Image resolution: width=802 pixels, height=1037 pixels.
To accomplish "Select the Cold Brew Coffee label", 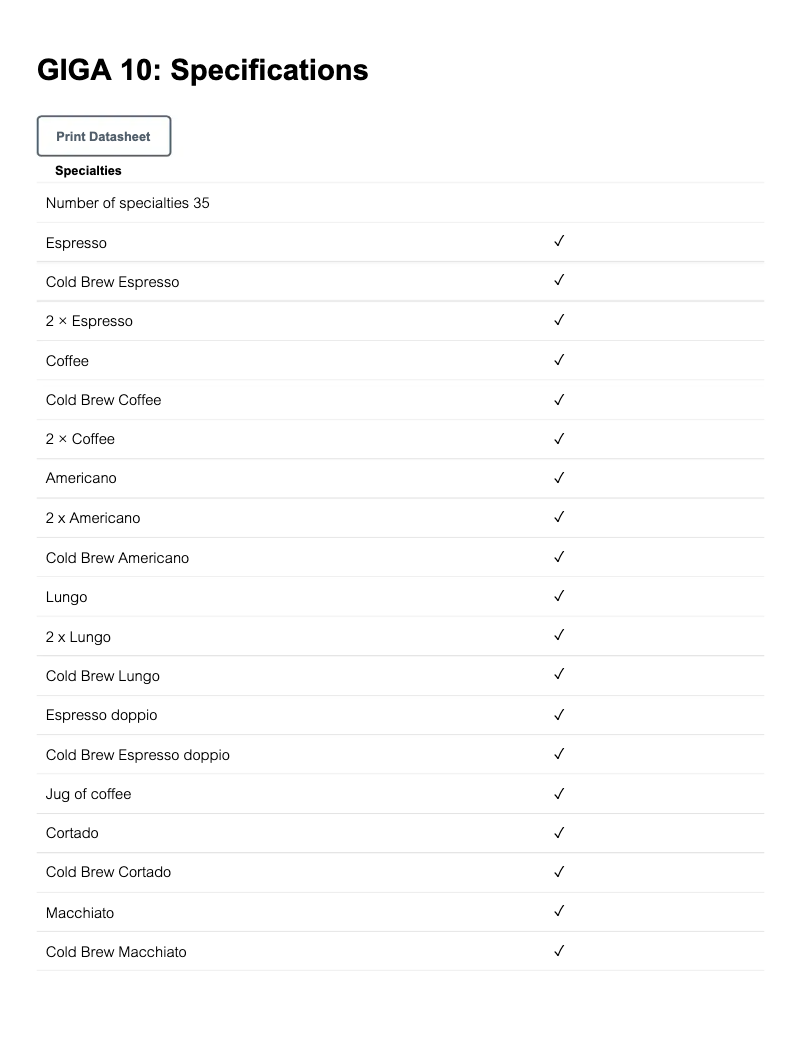I will [x=103, y=400].
